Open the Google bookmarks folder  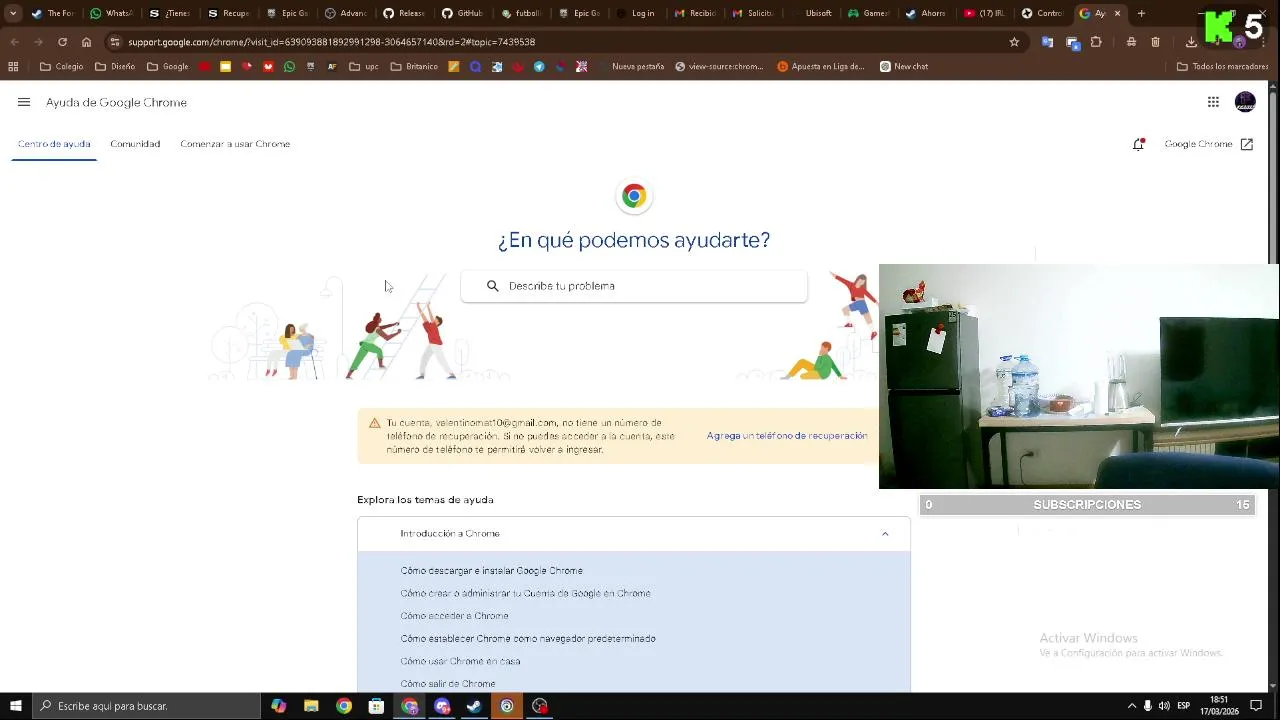pyautogui.click(x=168, y=66)
